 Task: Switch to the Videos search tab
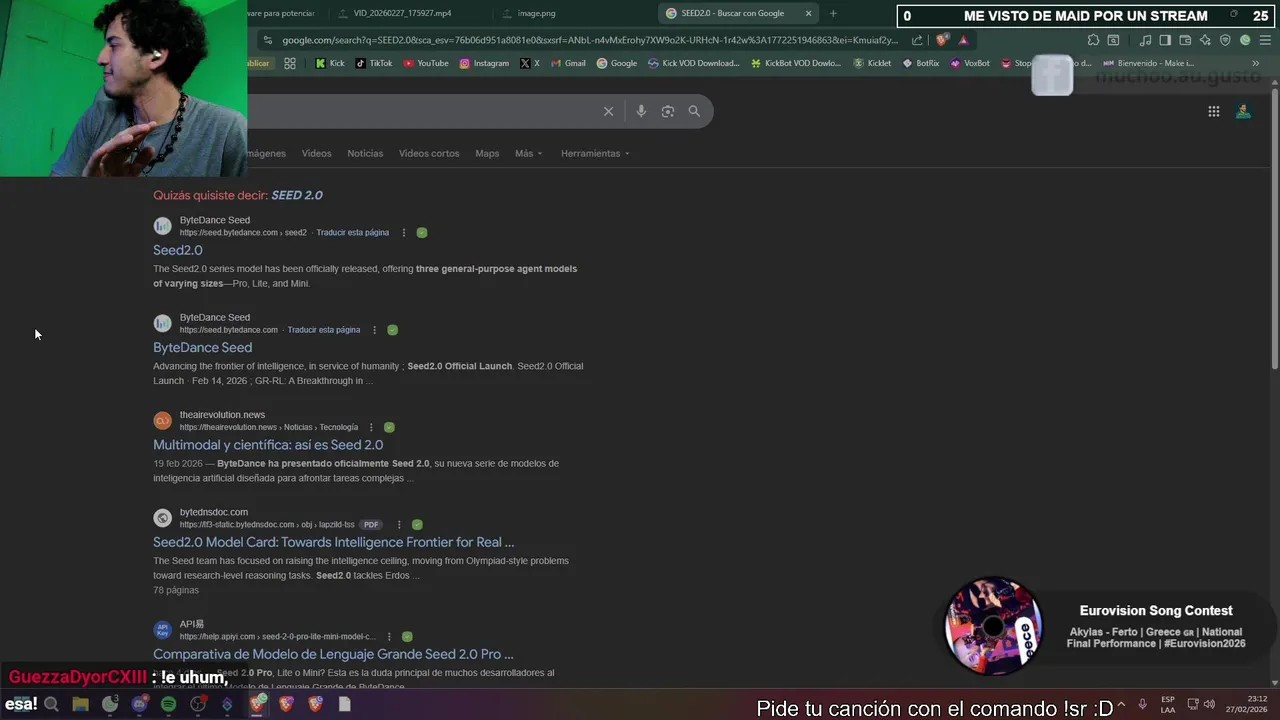(x=316, y=153)
